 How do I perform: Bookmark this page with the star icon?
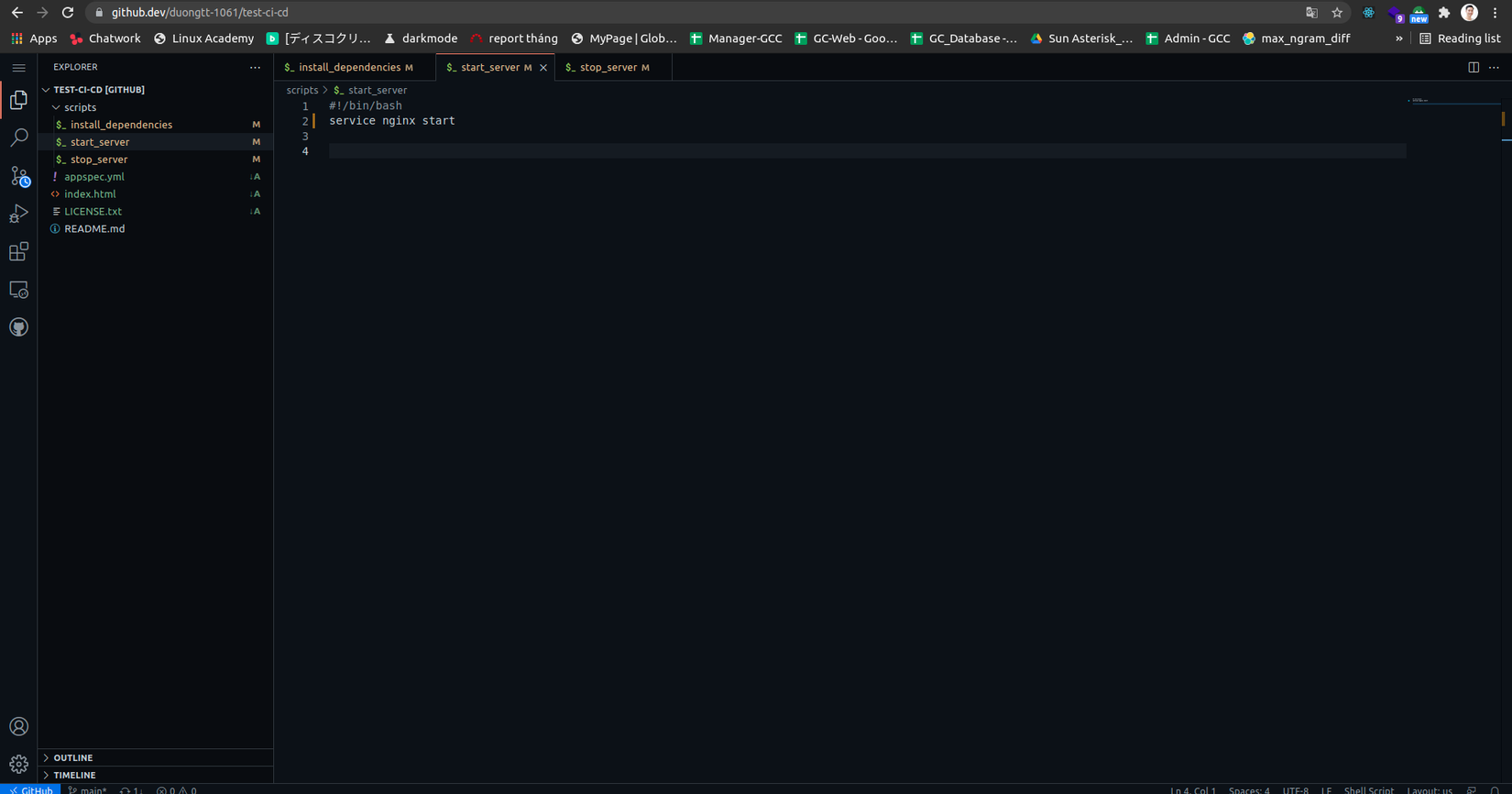point(1337,13)
